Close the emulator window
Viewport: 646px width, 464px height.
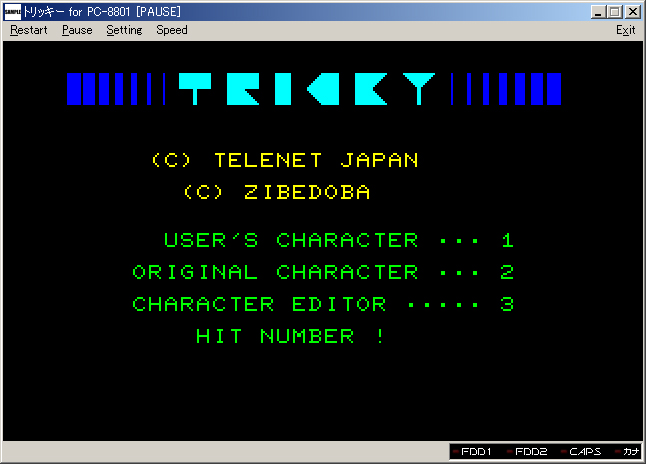tap(632, 12)
